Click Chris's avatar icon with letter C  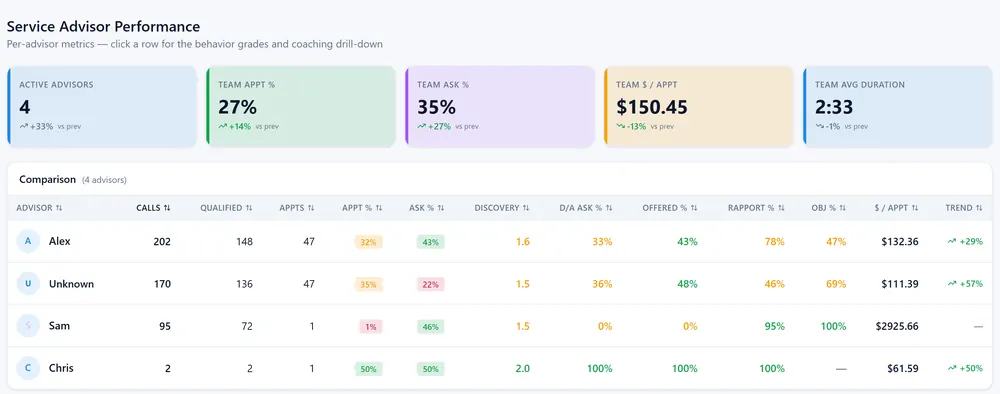[27, 368]
